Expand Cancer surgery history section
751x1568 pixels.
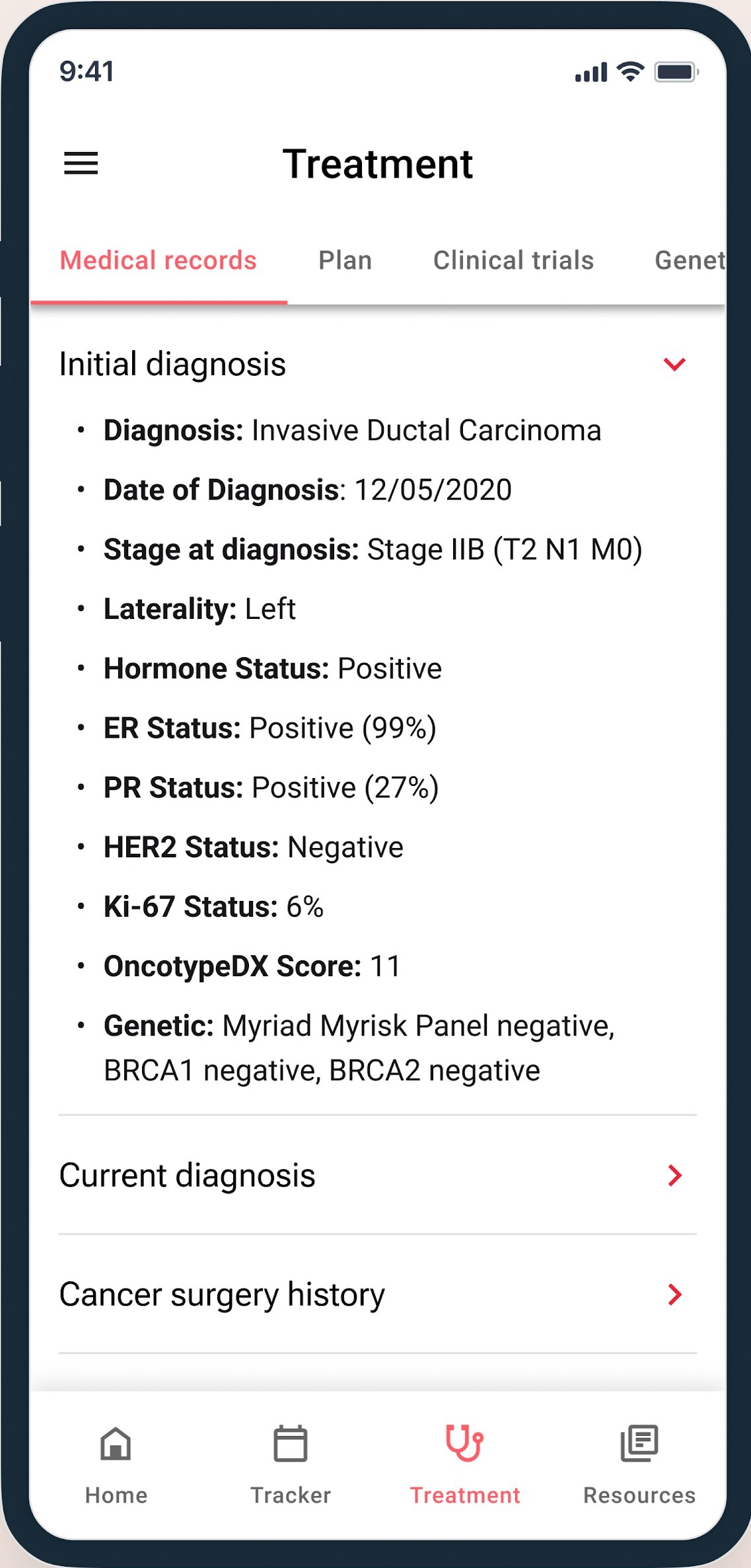point(674,1295)
